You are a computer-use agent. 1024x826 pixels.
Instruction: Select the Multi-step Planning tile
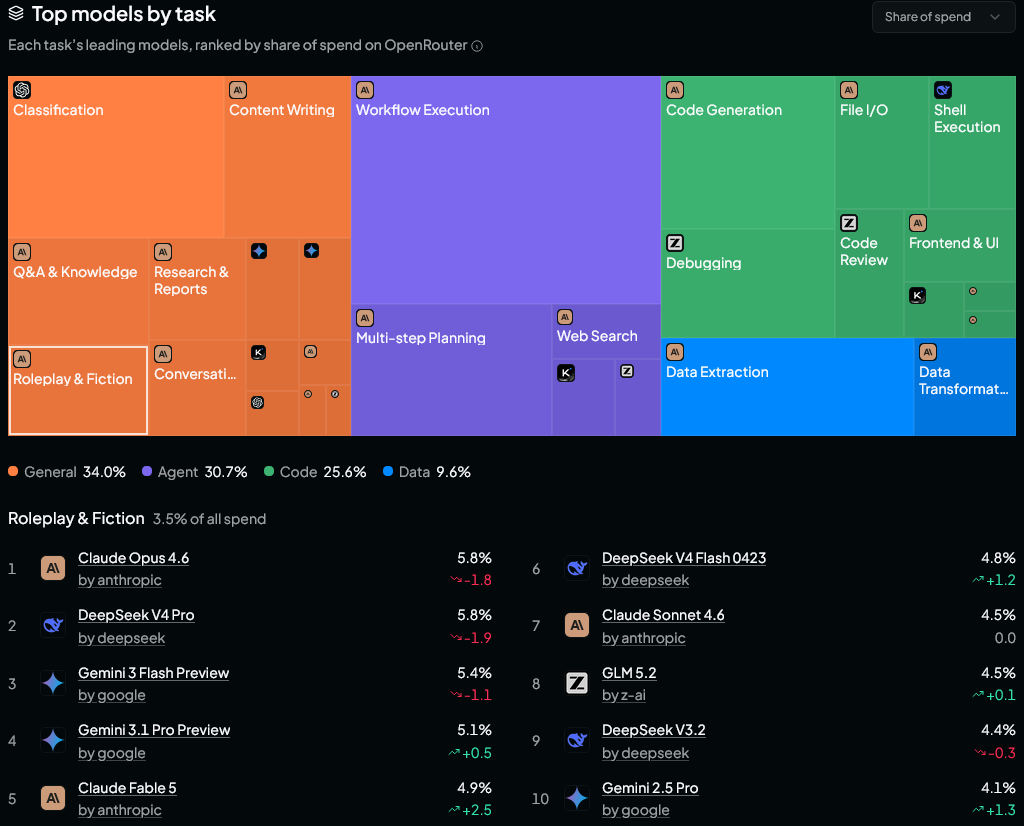[x=451, y=370]
